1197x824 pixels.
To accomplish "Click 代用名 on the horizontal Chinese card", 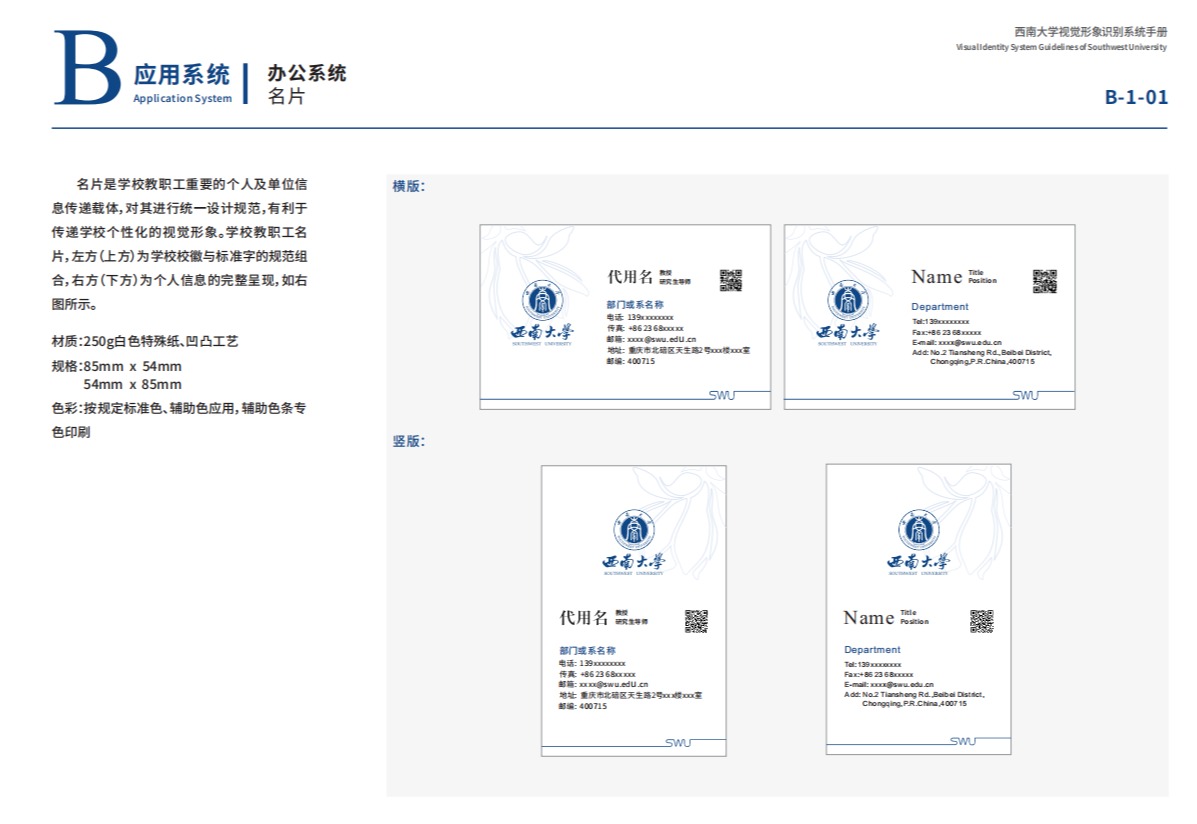I will (x=630, y=277).
